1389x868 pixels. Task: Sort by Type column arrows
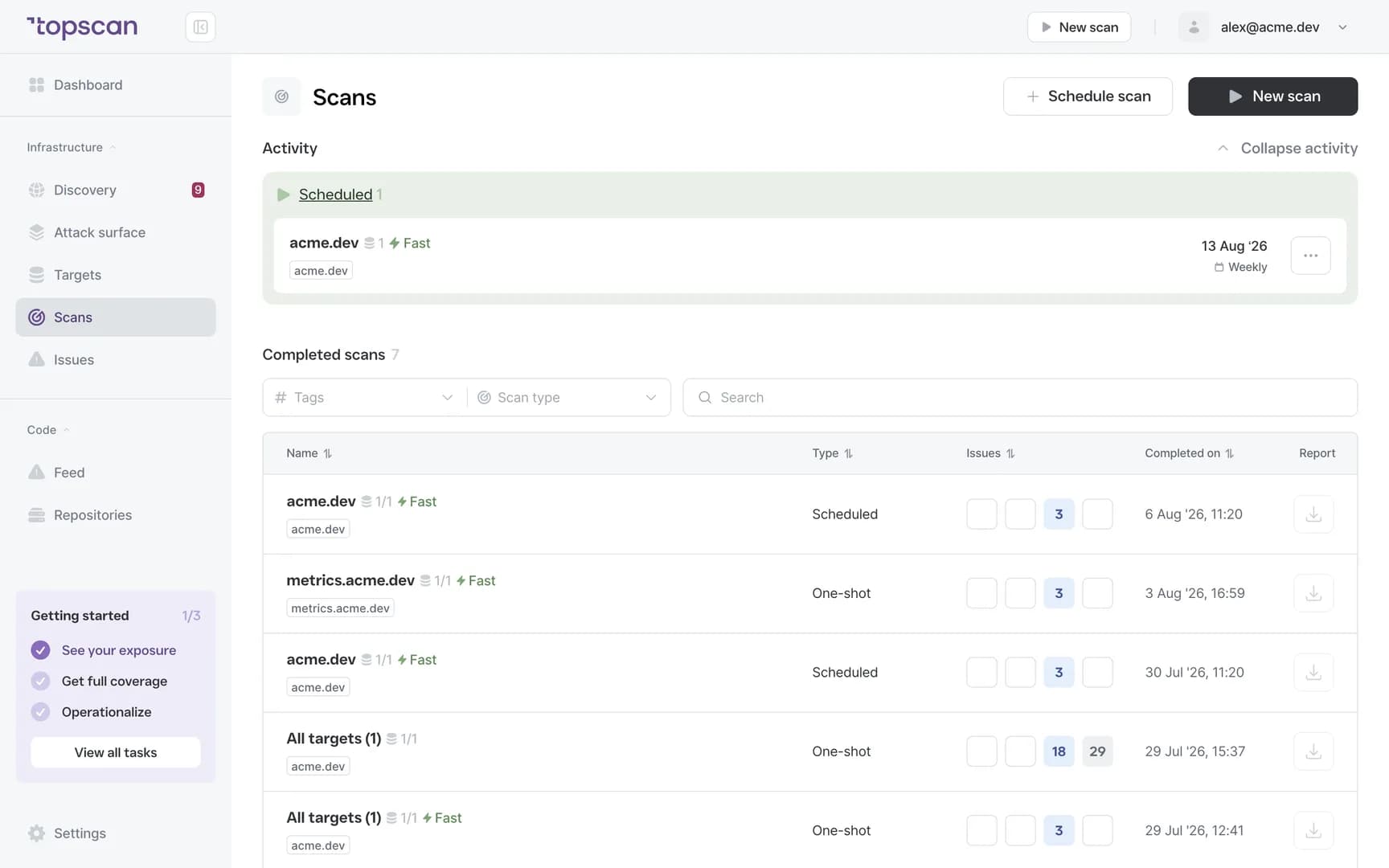tap(848, 453)
